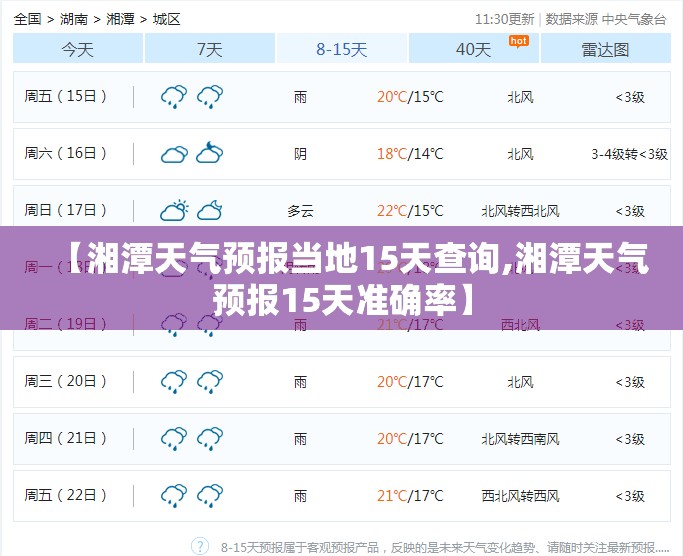Select the 周六（16日） row date
The height and width of the screenshot is (556, 683).
[x=65, y=153]
